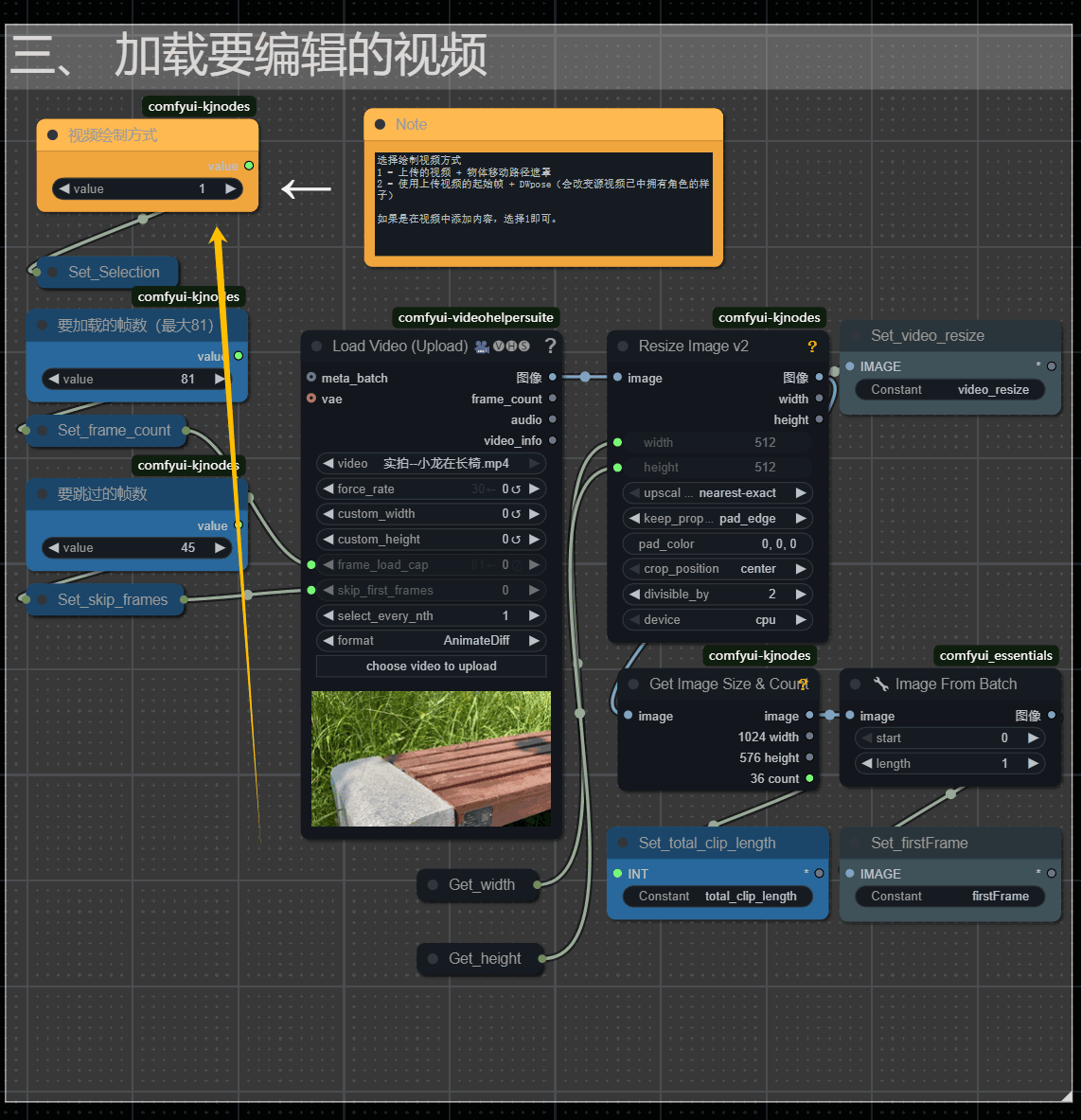Screen dimensions: 1081x1120
Task: Open the format AnimateDiff selector
Action: 431,641
